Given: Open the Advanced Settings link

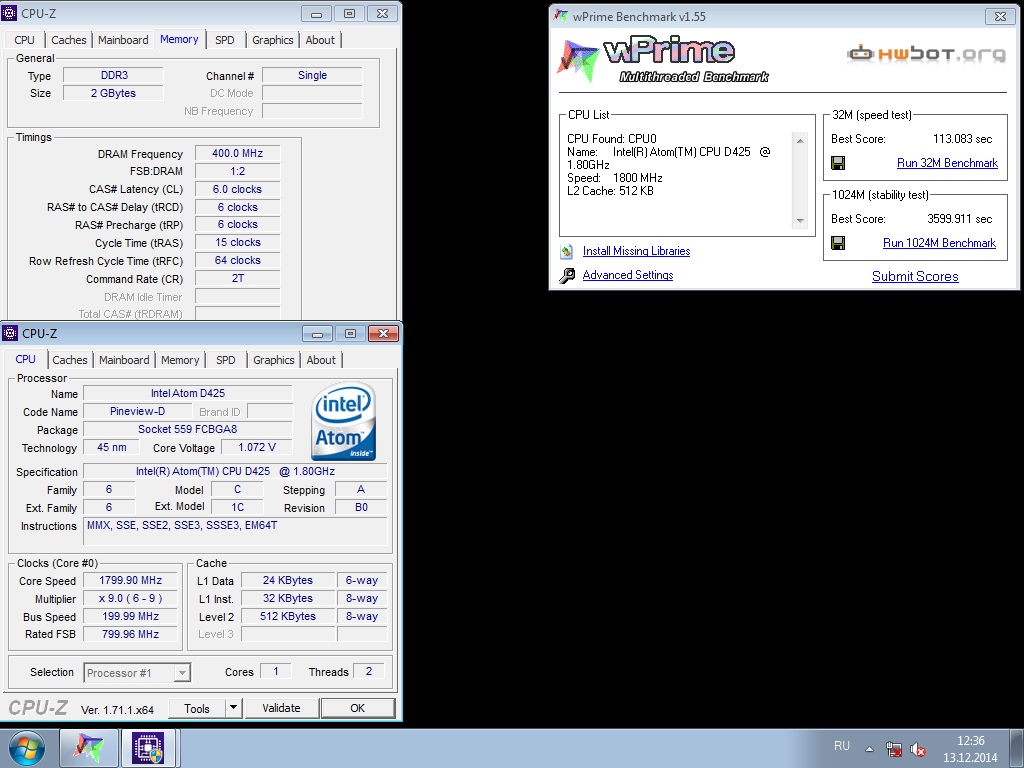Looking at the screenshot, I should [628, 275].
